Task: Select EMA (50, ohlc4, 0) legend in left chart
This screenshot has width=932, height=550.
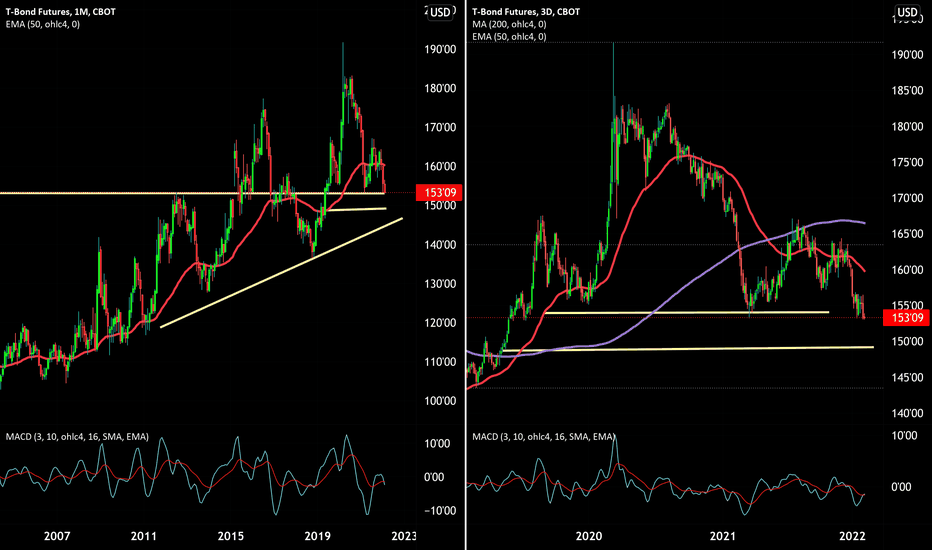Action: click(x=43, y=24)
